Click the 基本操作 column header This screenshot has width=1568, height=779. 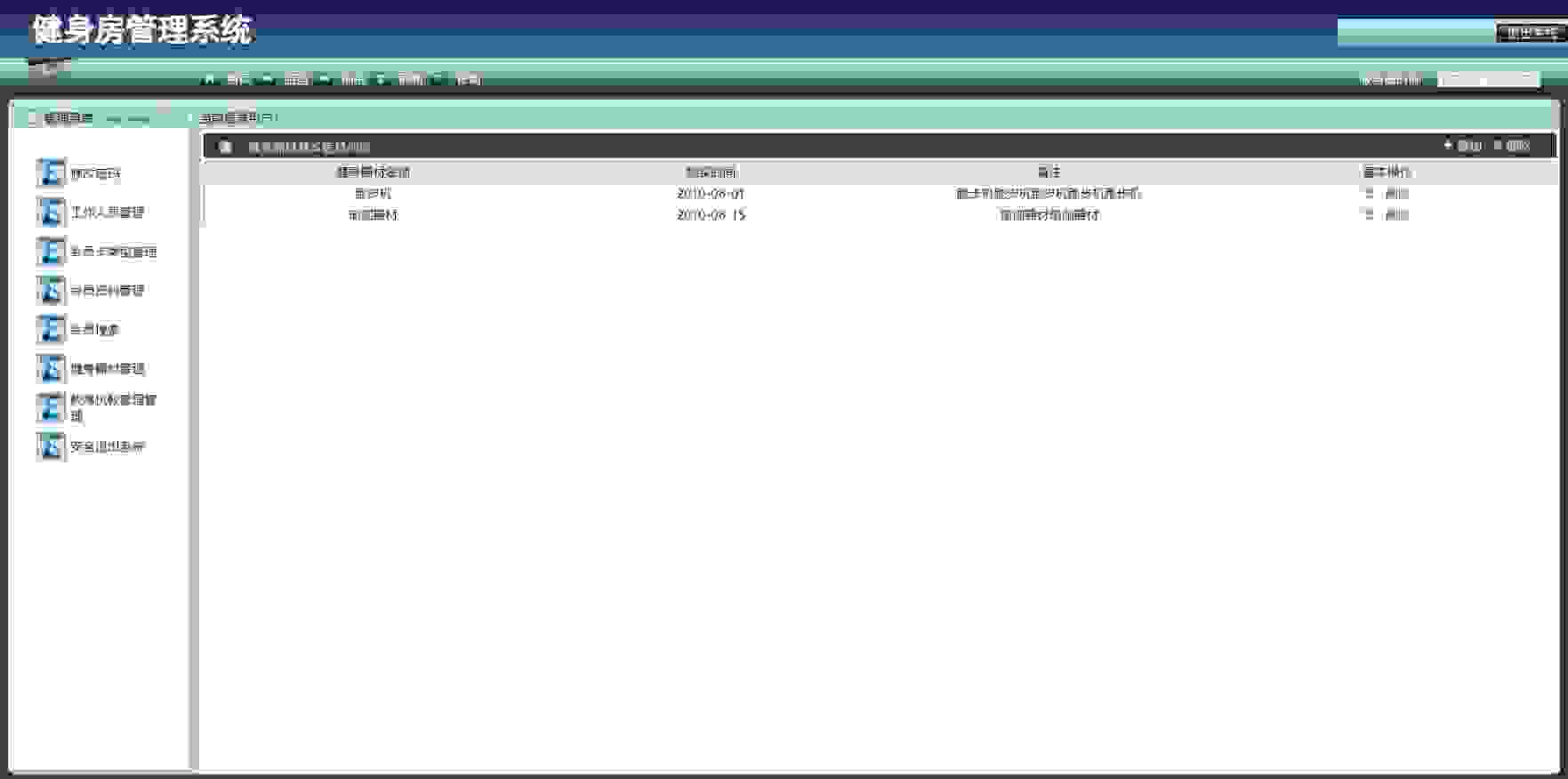coord(1387,172)
